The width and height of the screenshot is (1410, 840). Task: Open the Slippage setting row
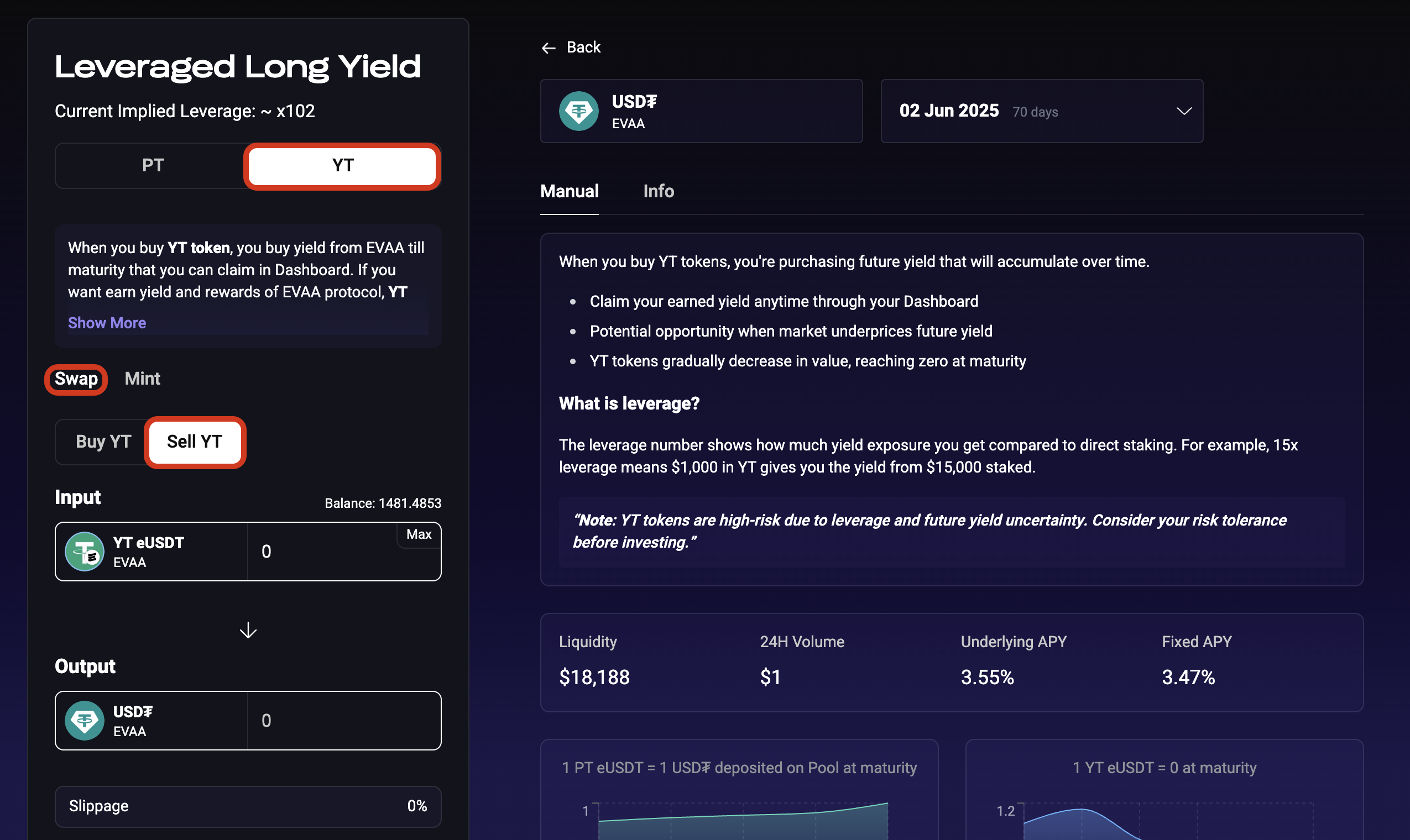click(248, 806)
